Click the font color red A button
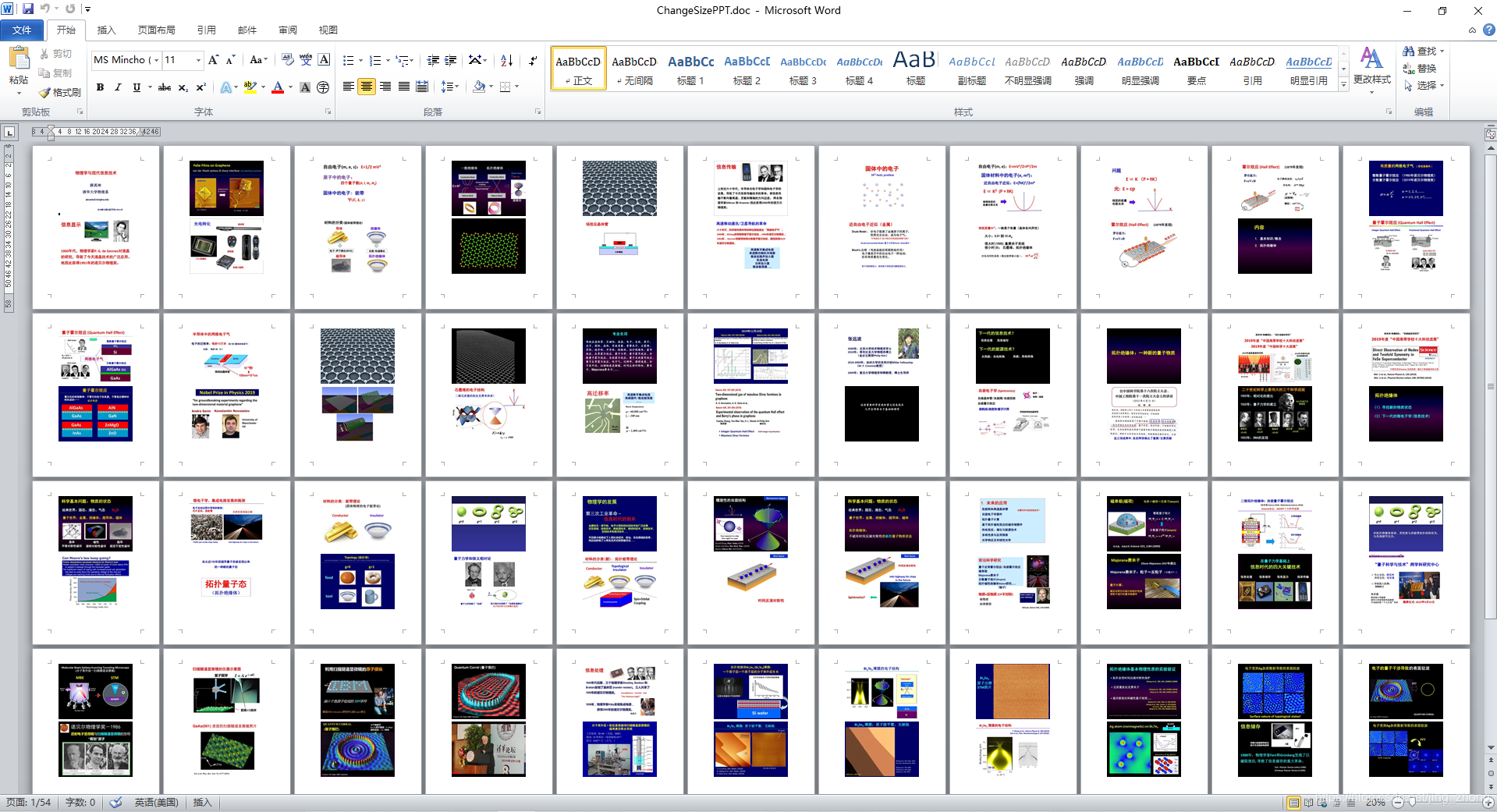The height and width of the screenshot is (812, 1497). coord(277,87)
